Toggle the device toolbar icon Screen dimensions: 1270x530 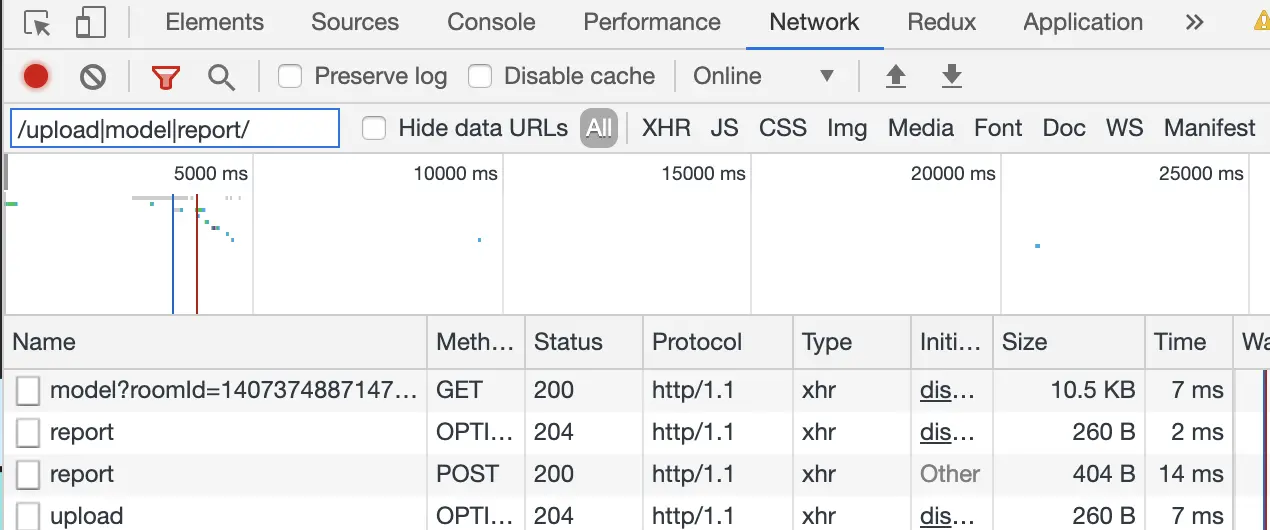90,23
